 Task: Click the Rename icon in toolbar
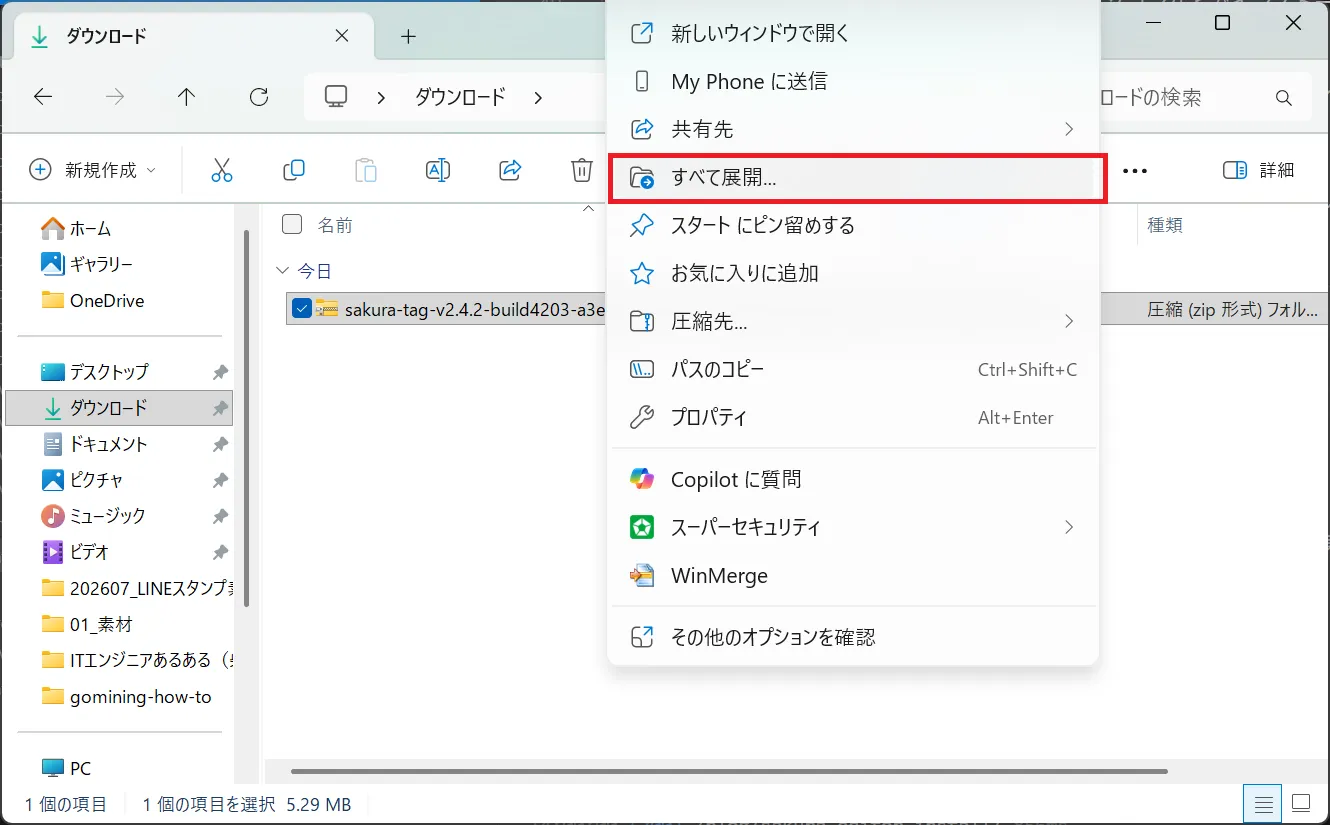click(x=438, y=170)
